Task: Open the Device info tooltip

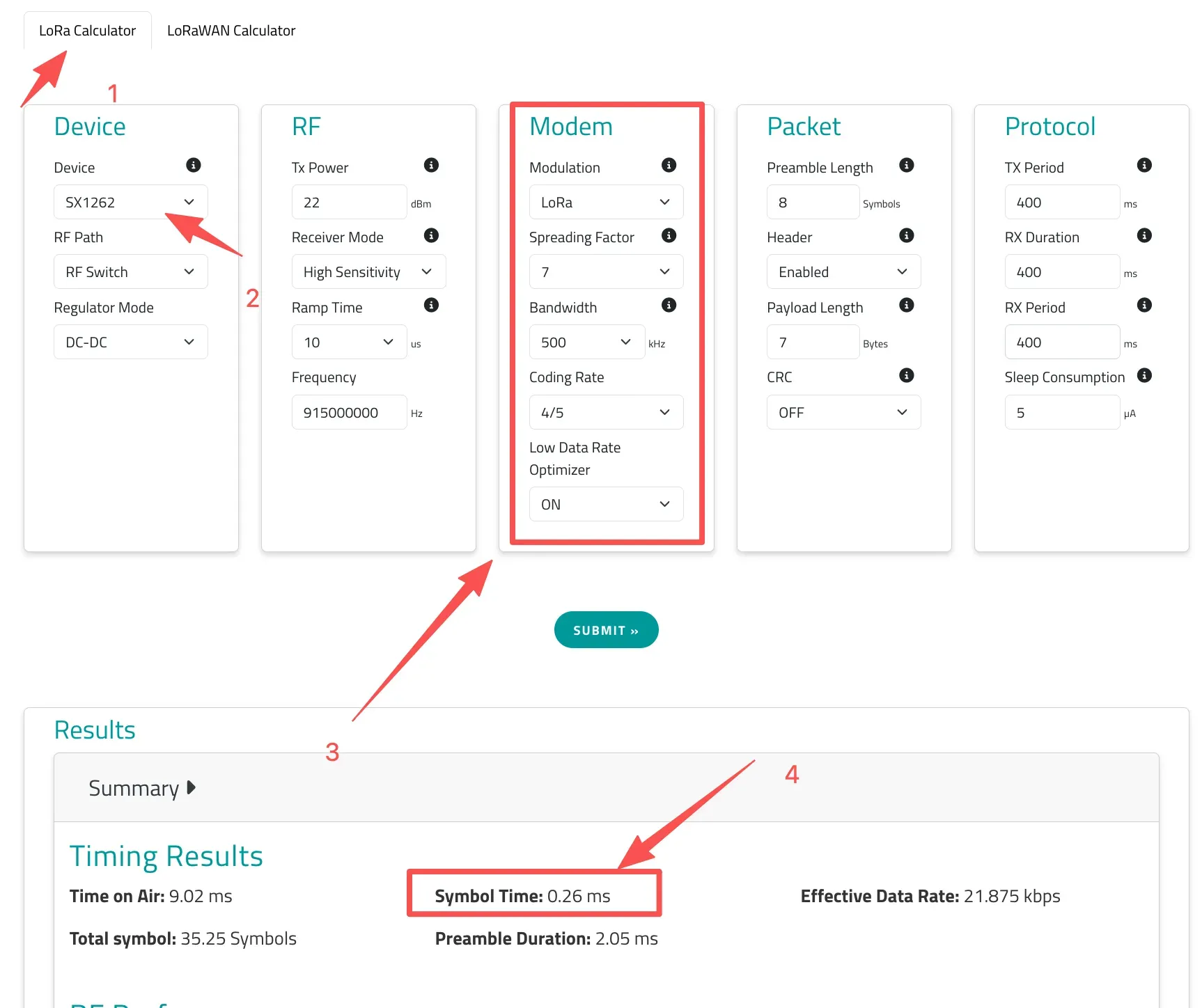Action: pos(193,165)
